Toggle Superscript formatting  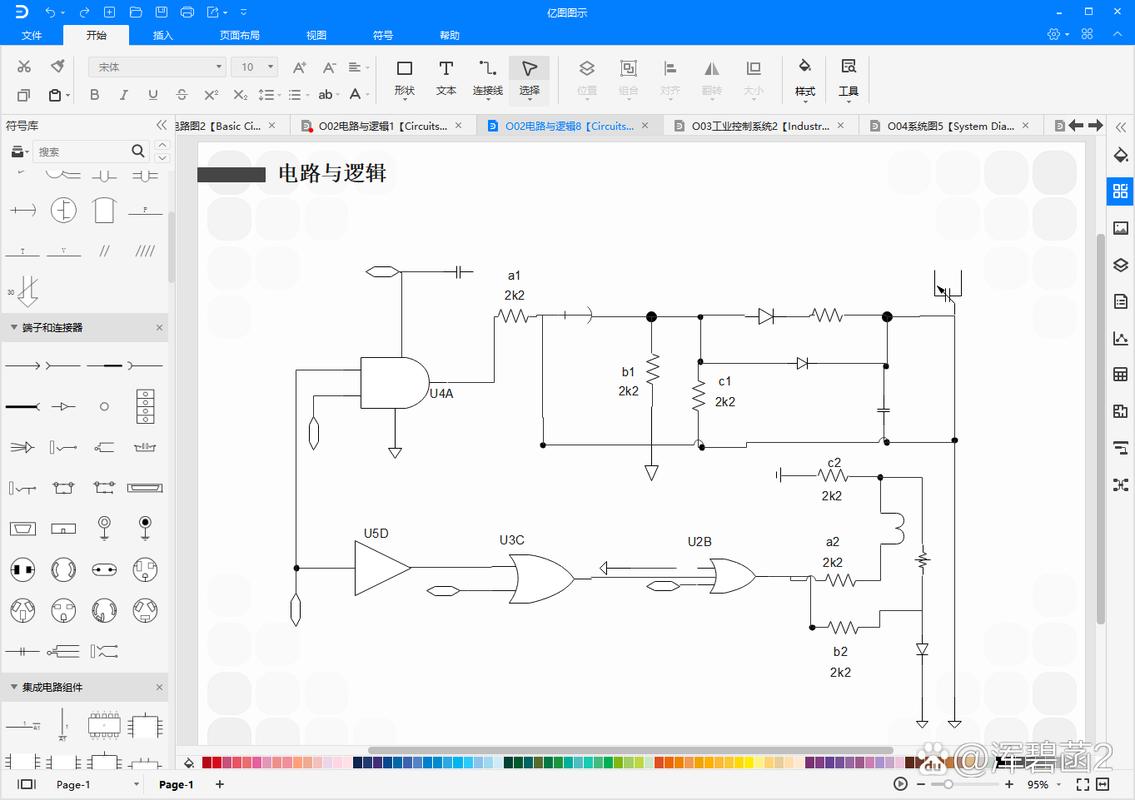tap(211, 95)
